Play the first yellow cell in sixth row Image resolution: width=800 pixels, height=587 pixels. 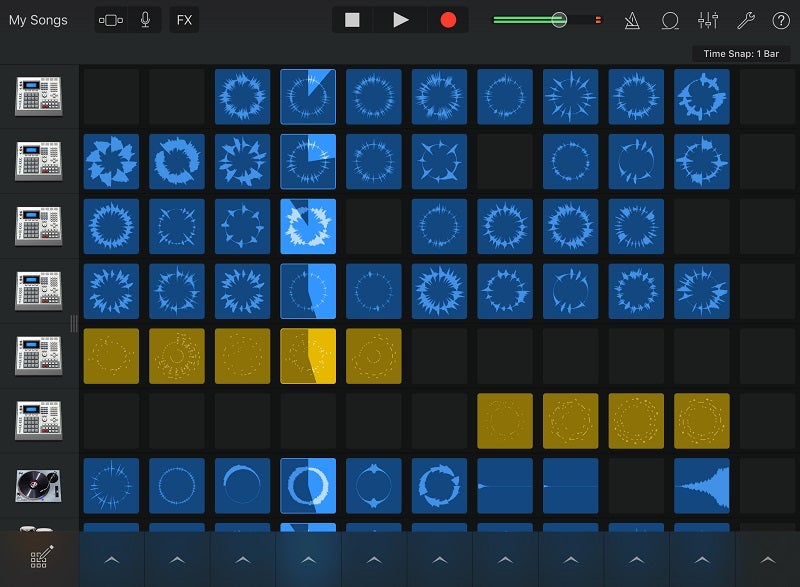coord(505,421)
